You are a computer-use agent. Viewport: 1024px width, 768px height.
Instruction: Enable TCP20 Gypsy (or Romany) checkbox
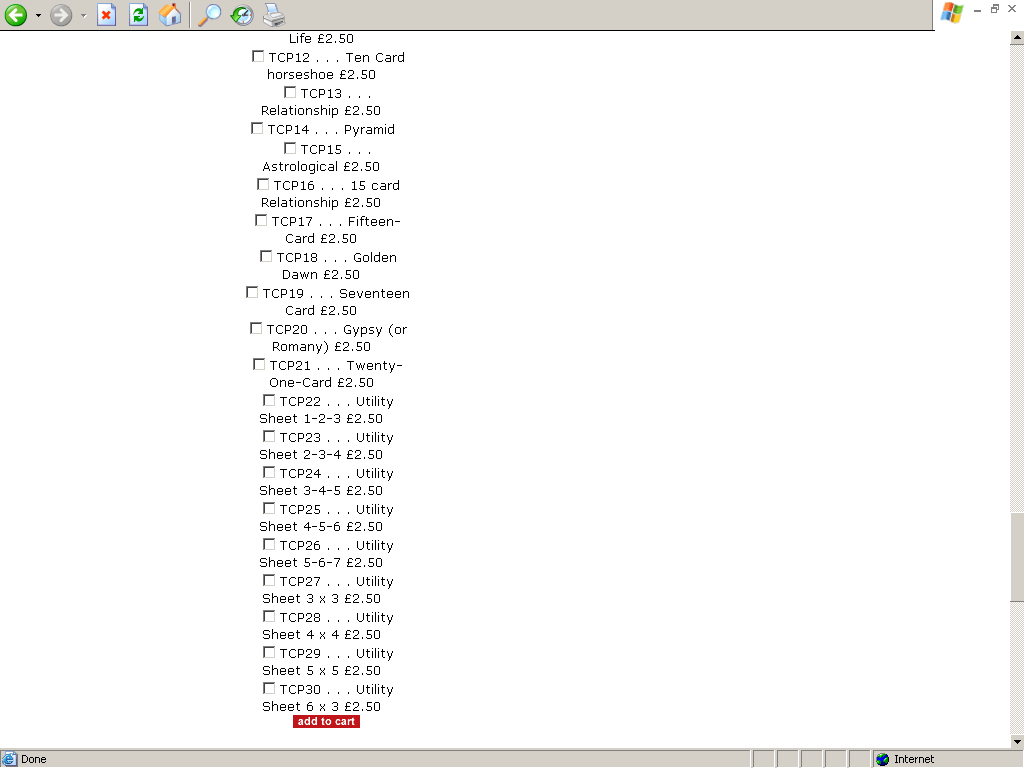tap(256, 329)
